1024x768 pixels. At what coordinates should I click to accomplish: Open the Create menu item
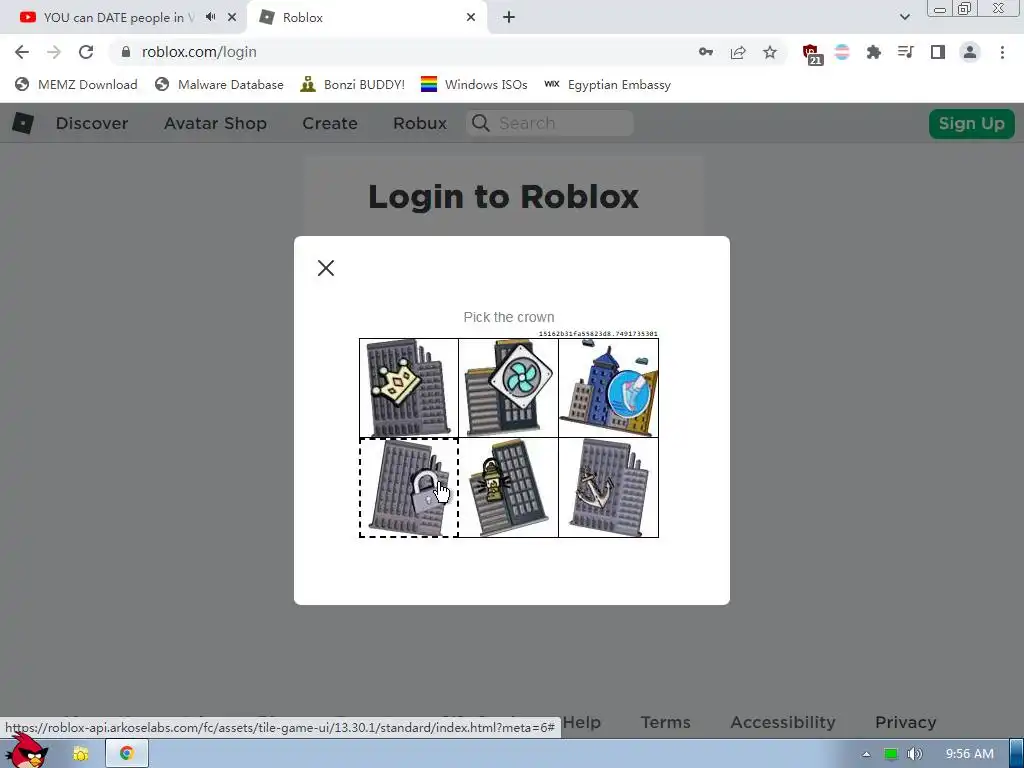point(330,123)
